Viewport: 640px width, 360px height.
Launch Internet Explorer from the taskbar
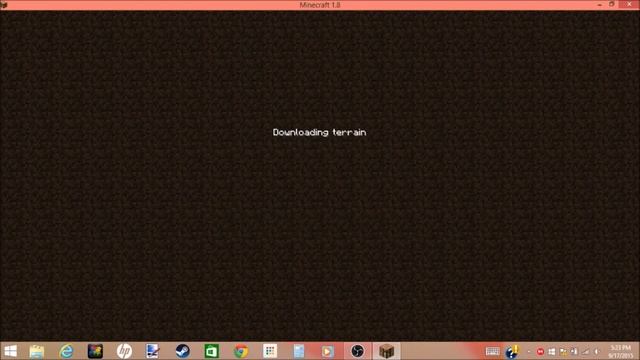point(66,351)
